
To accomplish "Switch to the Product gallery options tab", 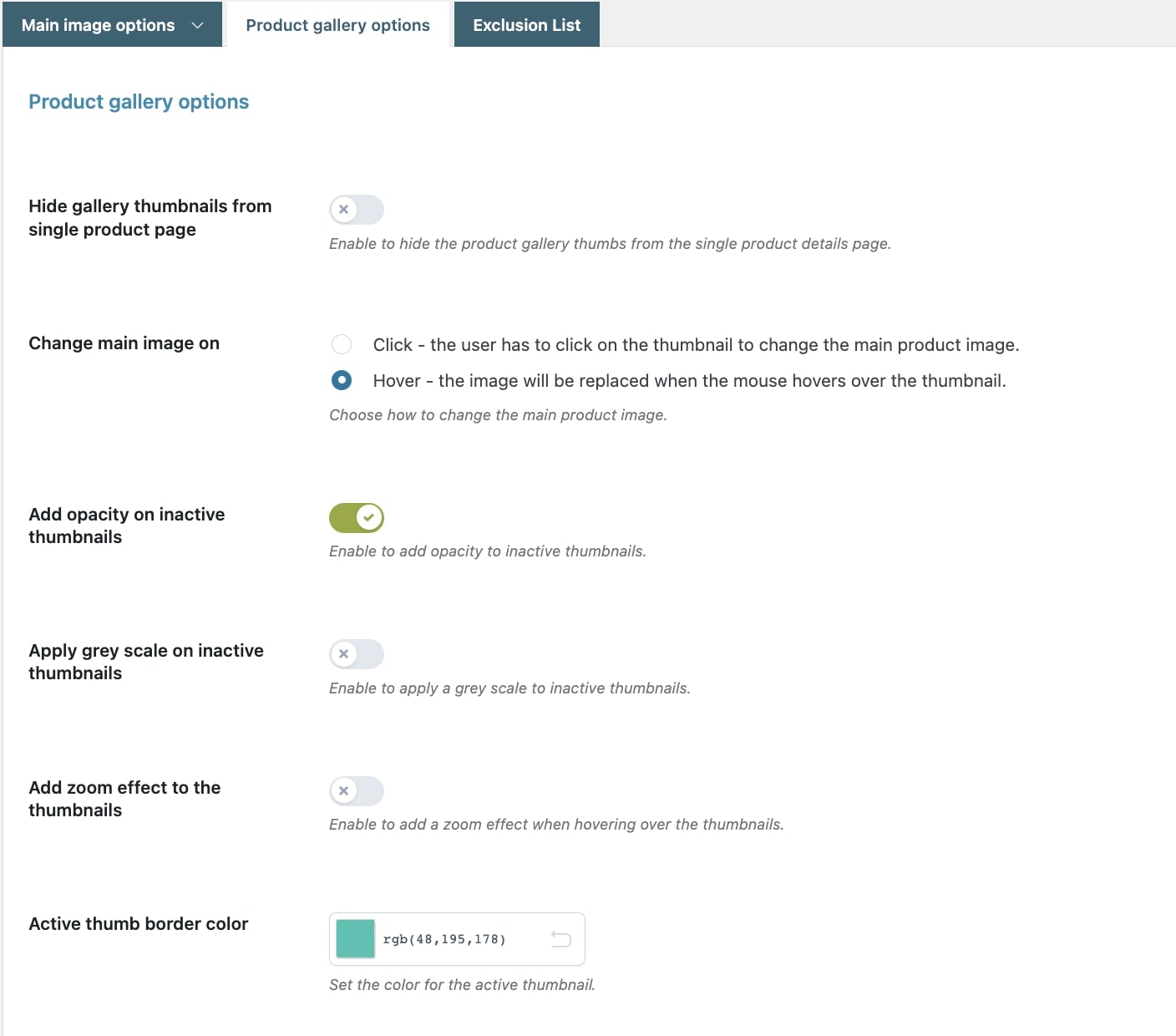I will (x=337, y=25).
